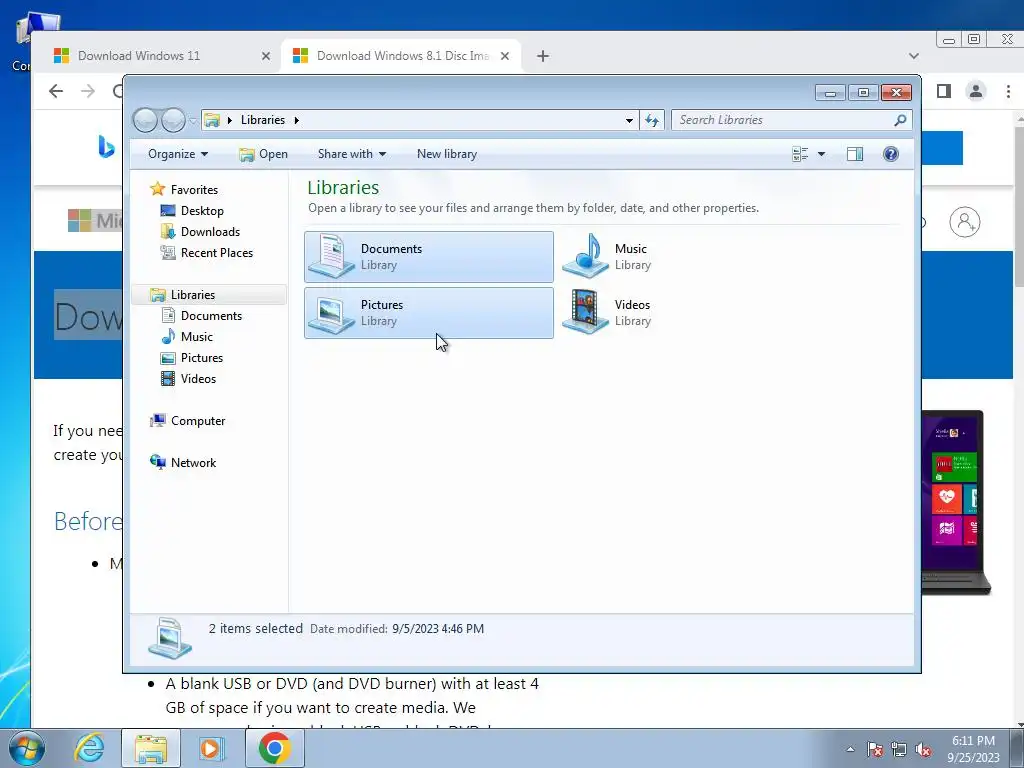Open the Windows Start menu orb
1024x768 pixels.
tap(27, 748)
